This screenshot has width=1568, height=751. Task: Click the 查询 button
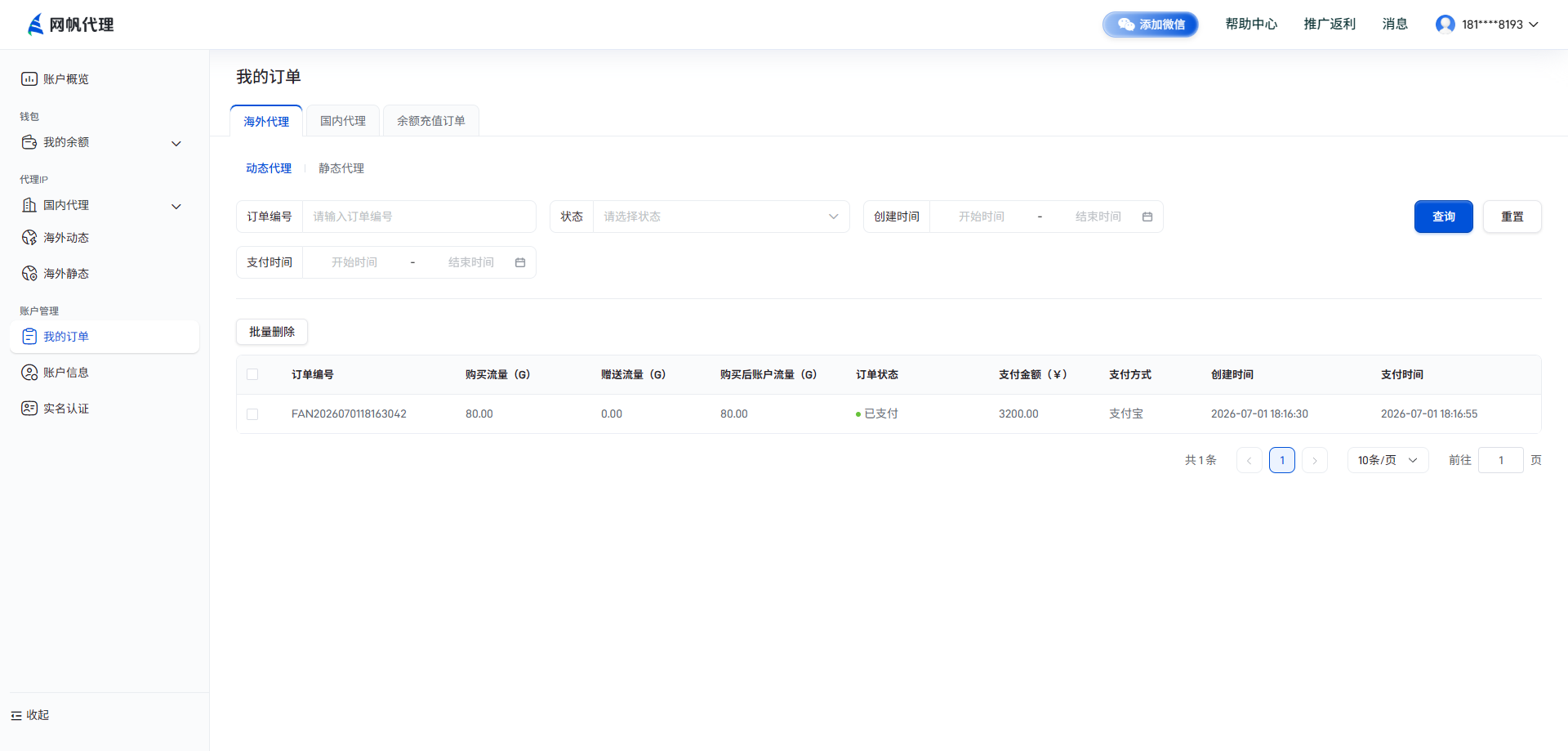click(1444, 217)
